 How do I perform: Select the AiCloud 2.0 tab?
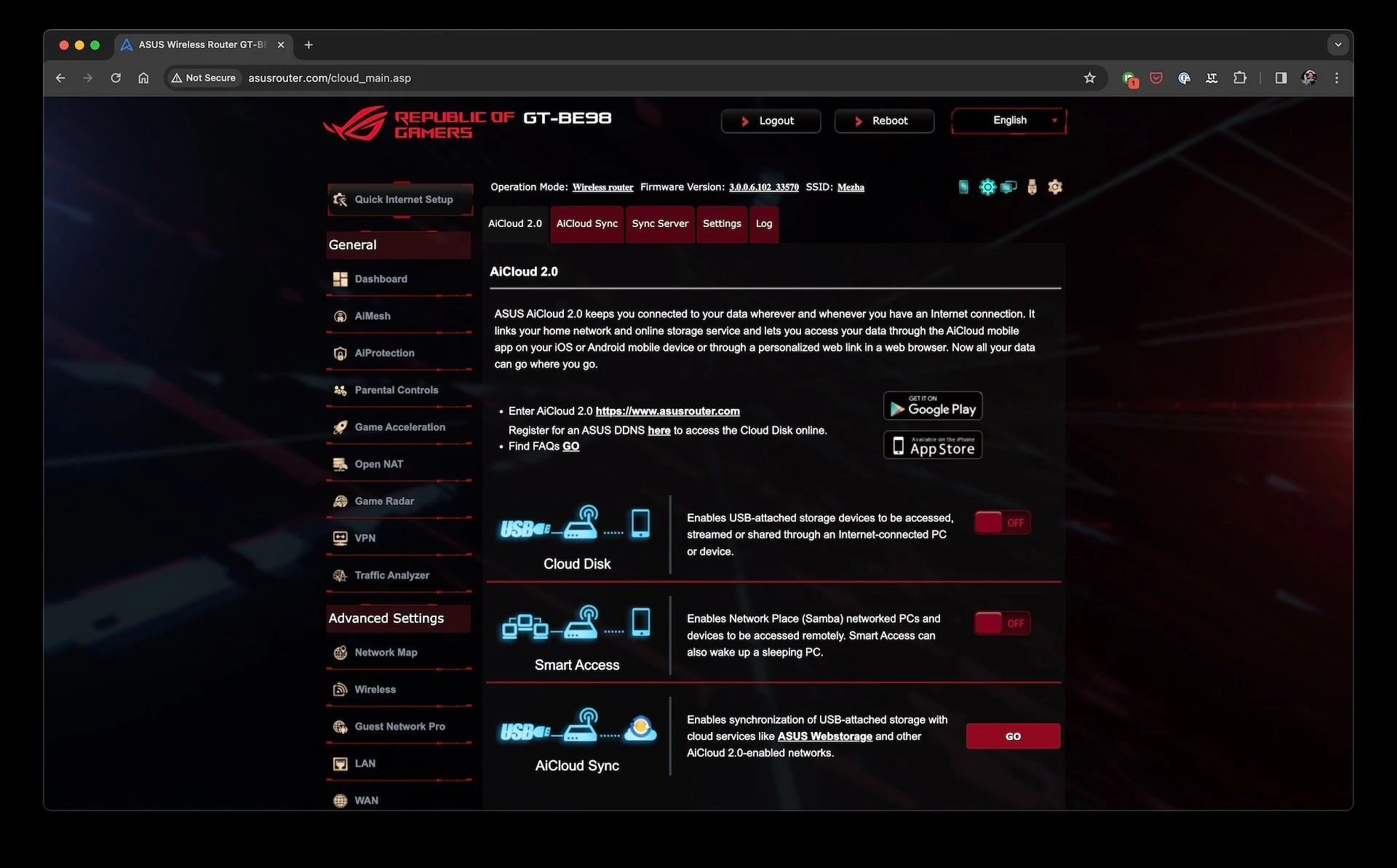pyautogui.click(x=515, y=223)
